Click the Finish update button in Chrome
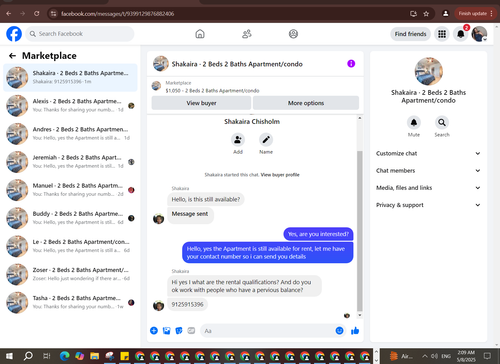The image size is (500, 364). pos(476,14)
